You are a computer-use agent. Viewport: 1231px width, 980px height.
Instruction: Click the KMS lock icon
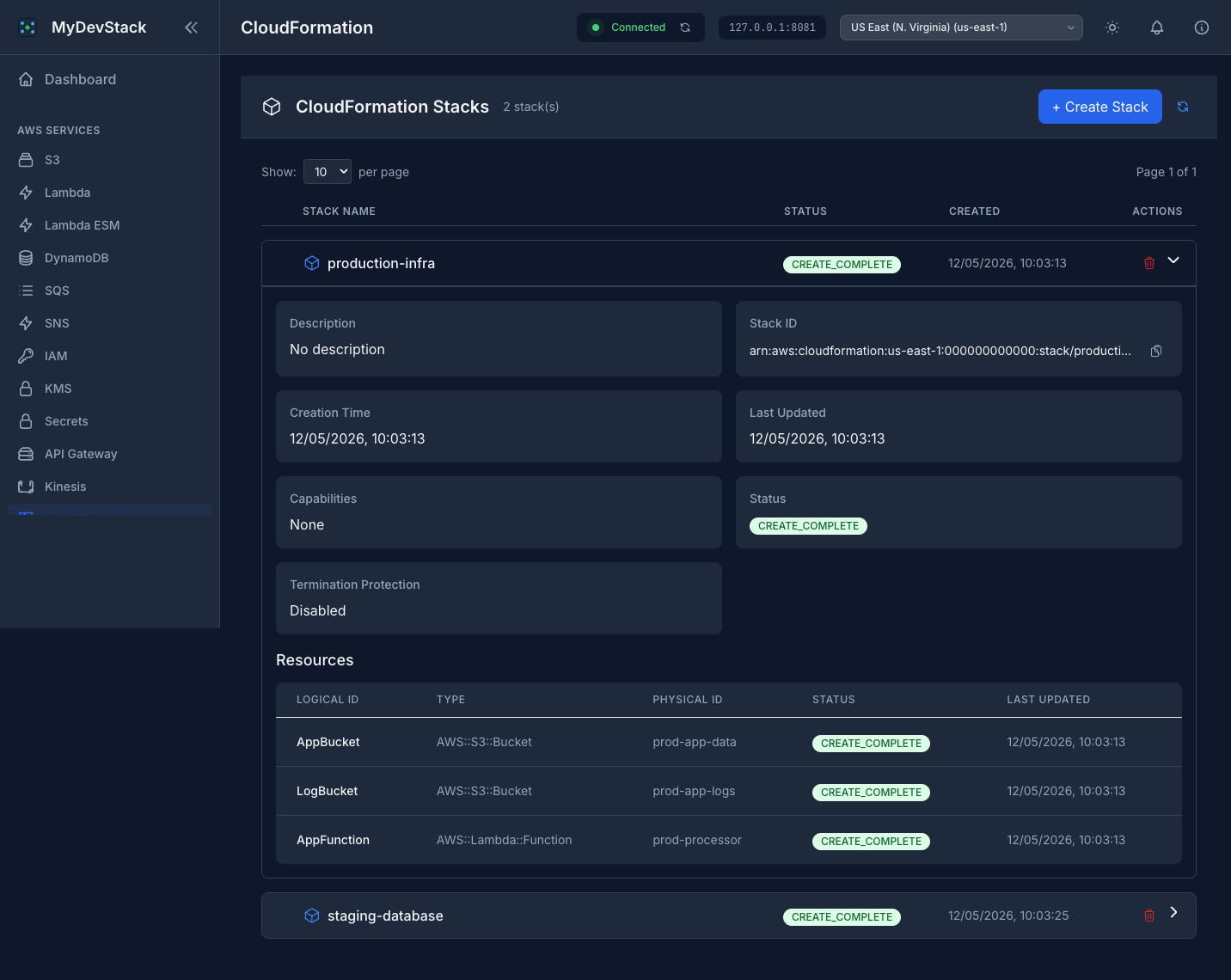(26, 389)
